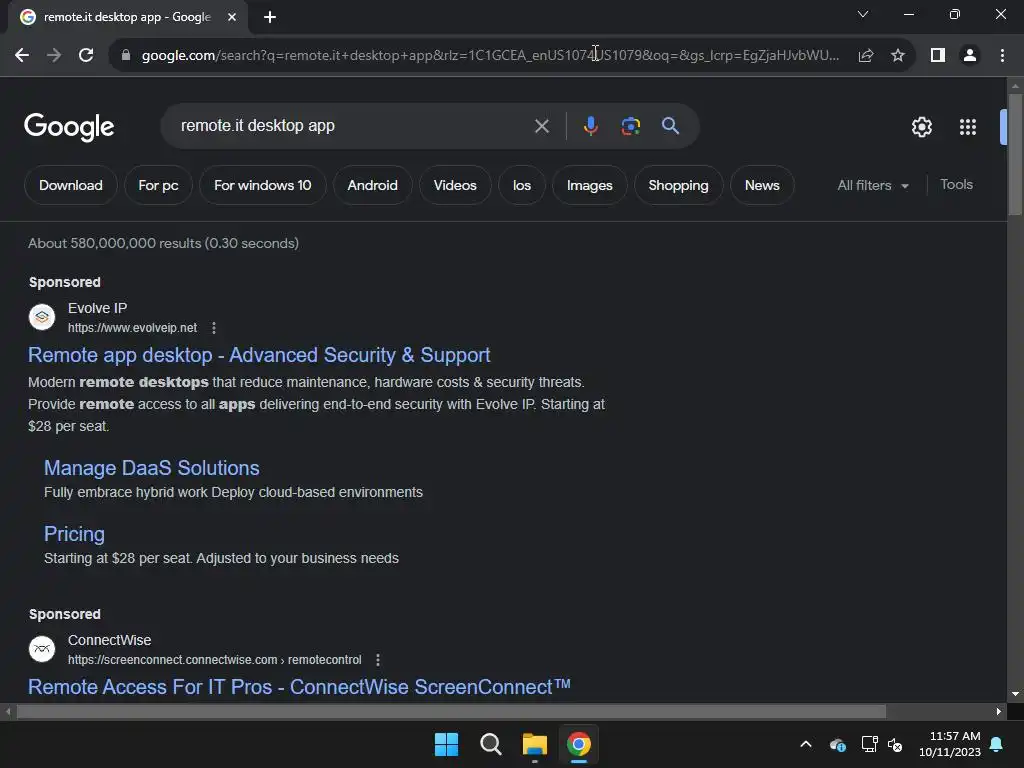Share this page from the address bar
The width and height of the screenshot is (1024, 768).
click(x=866, y=55)
